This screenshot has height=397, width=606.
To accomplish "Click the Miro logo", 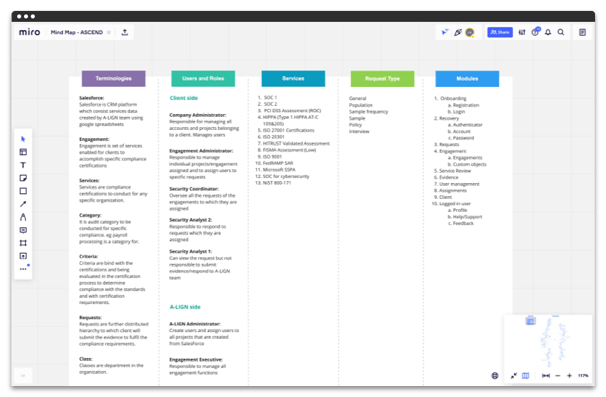I will coord(30,32).
